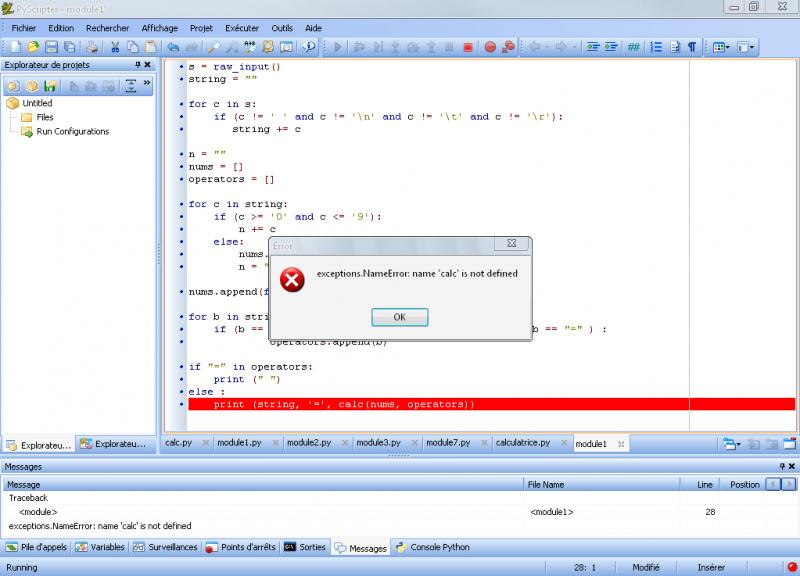The width and height of the screenshot is (800, 576).
Task: Run the script with the play icon
Action: click(337, 47)
